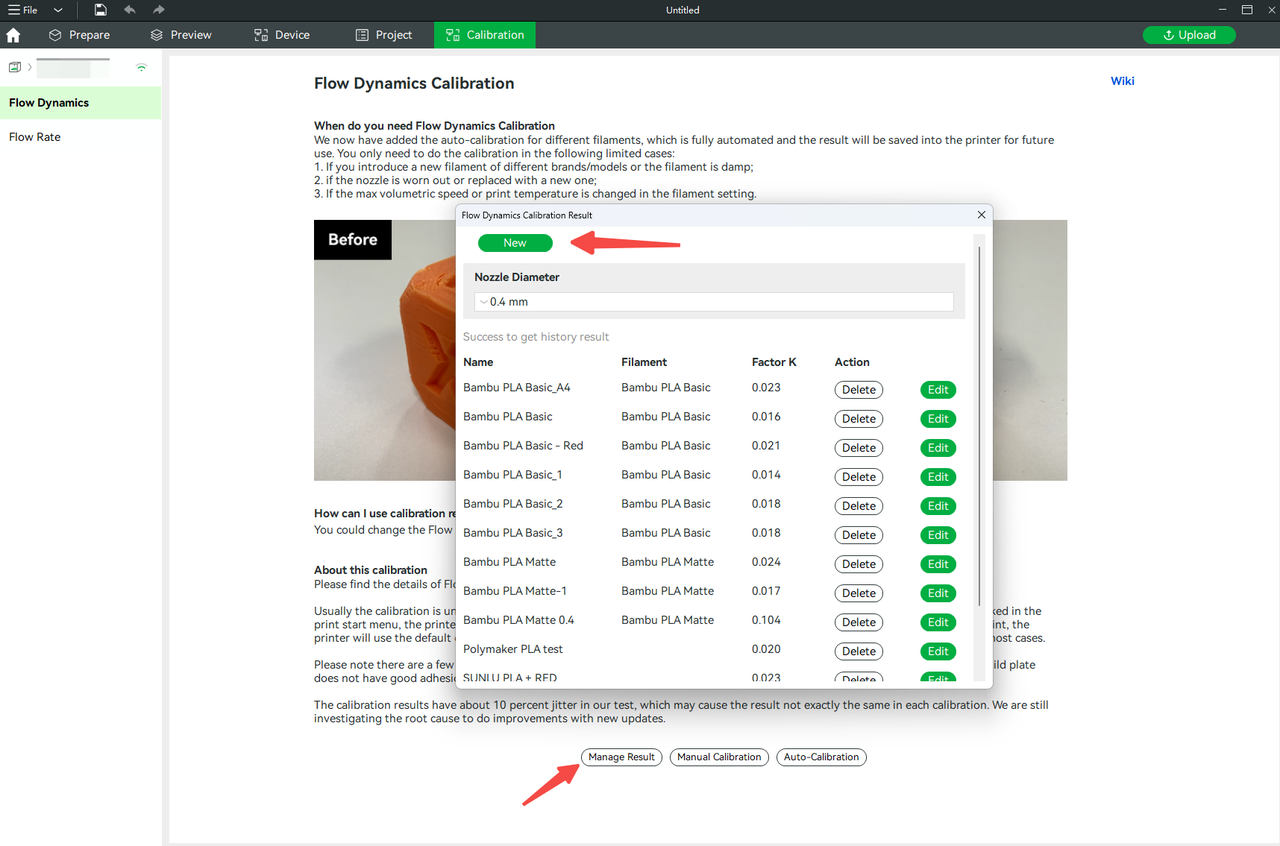1280x846 pixels.
Task: Click the name "Bambu PLA Matte 0.4"
Action: tap(519, 619)
